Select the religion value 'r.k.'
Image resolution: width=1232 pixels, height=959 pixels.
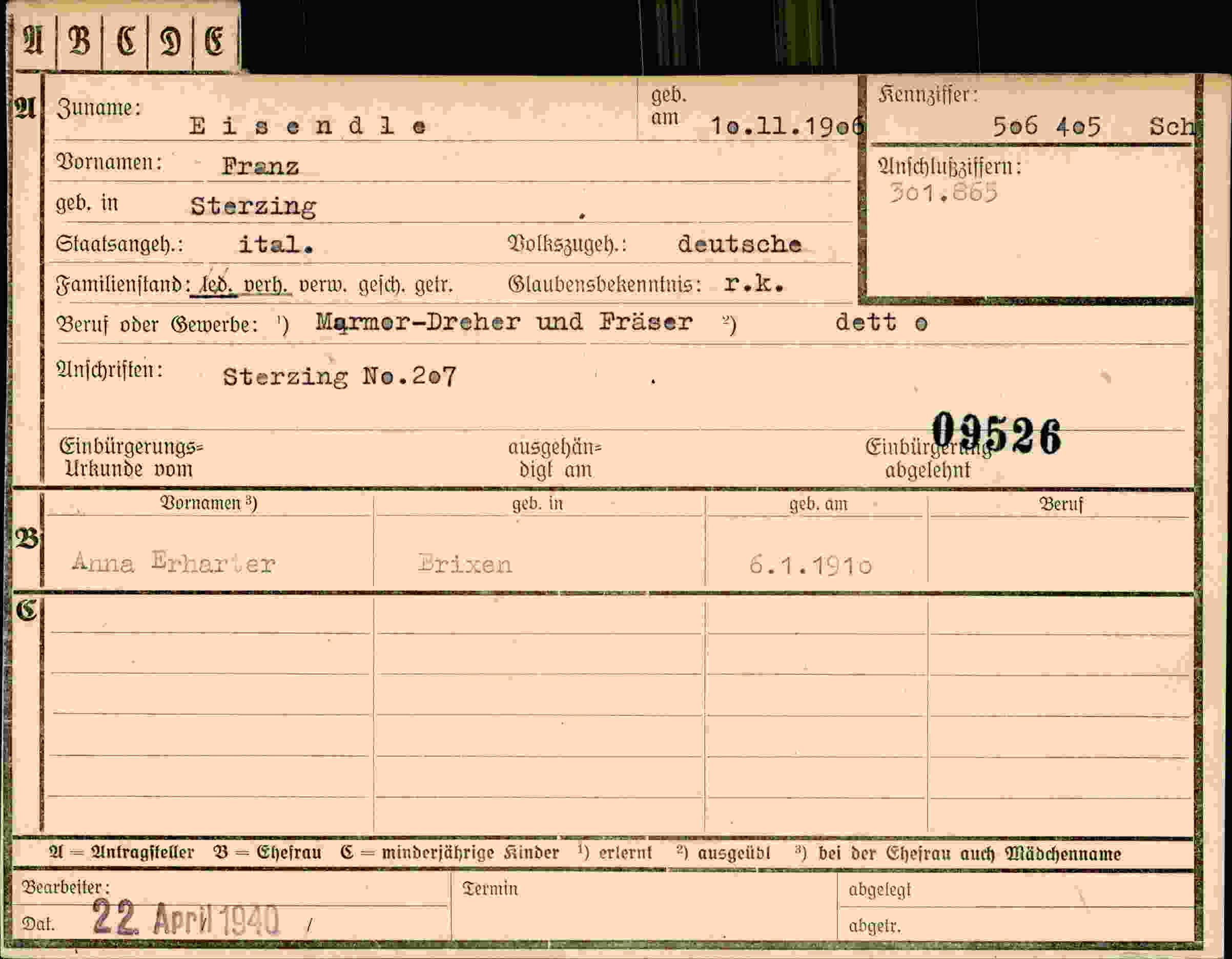coord(754,284)
